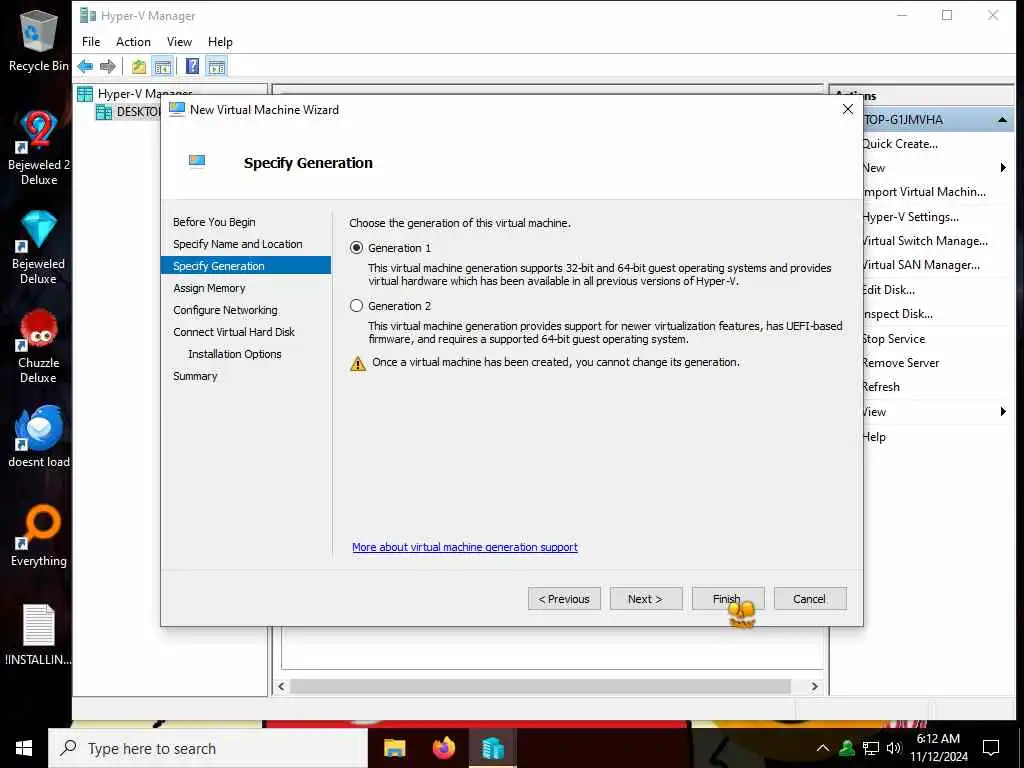Click the taskbar search box
Screen dimensions: 1024x768
[208, 748]
